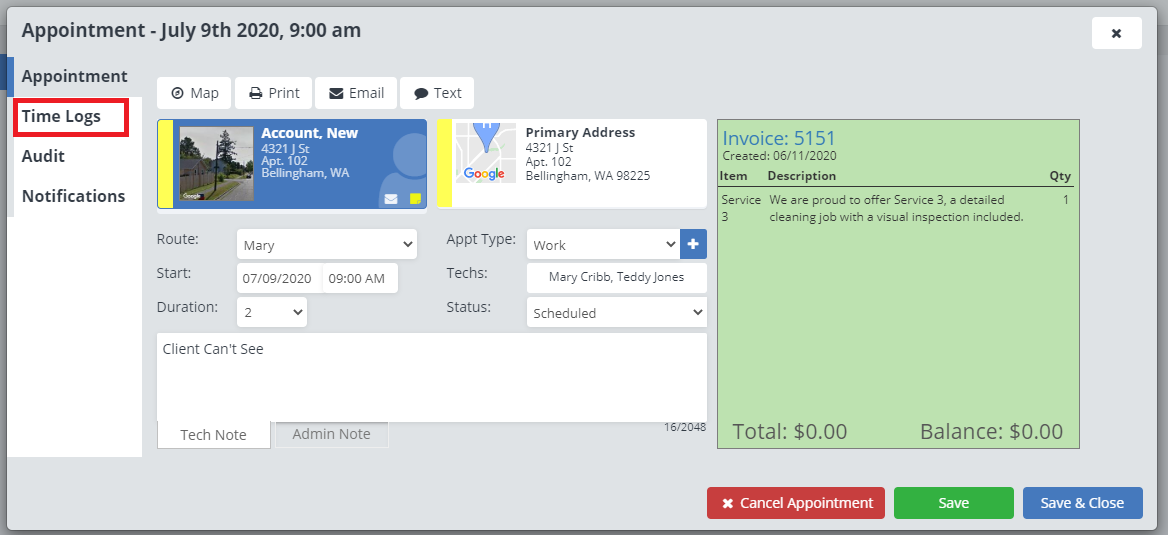Click the plus icon beside Appt Type
Image resolution: width=1168 pixels, height=535 pixels.
(693, 244)
